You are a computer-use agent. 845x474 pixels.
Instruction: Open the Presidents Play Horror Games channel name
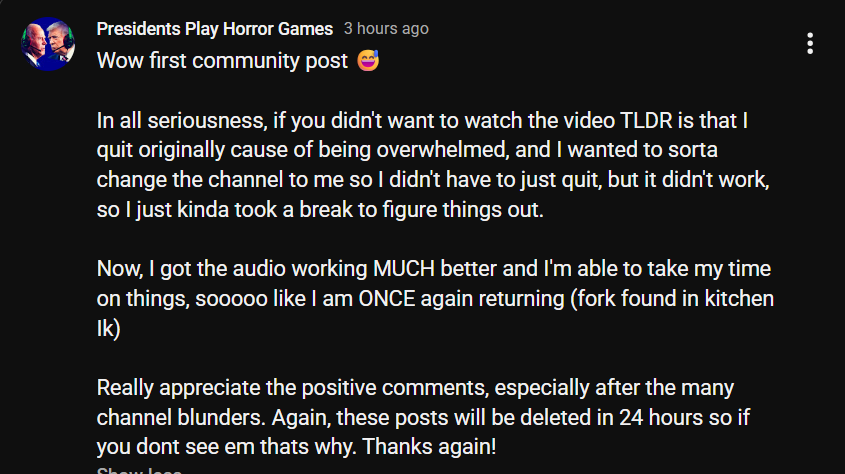(213, 29)
